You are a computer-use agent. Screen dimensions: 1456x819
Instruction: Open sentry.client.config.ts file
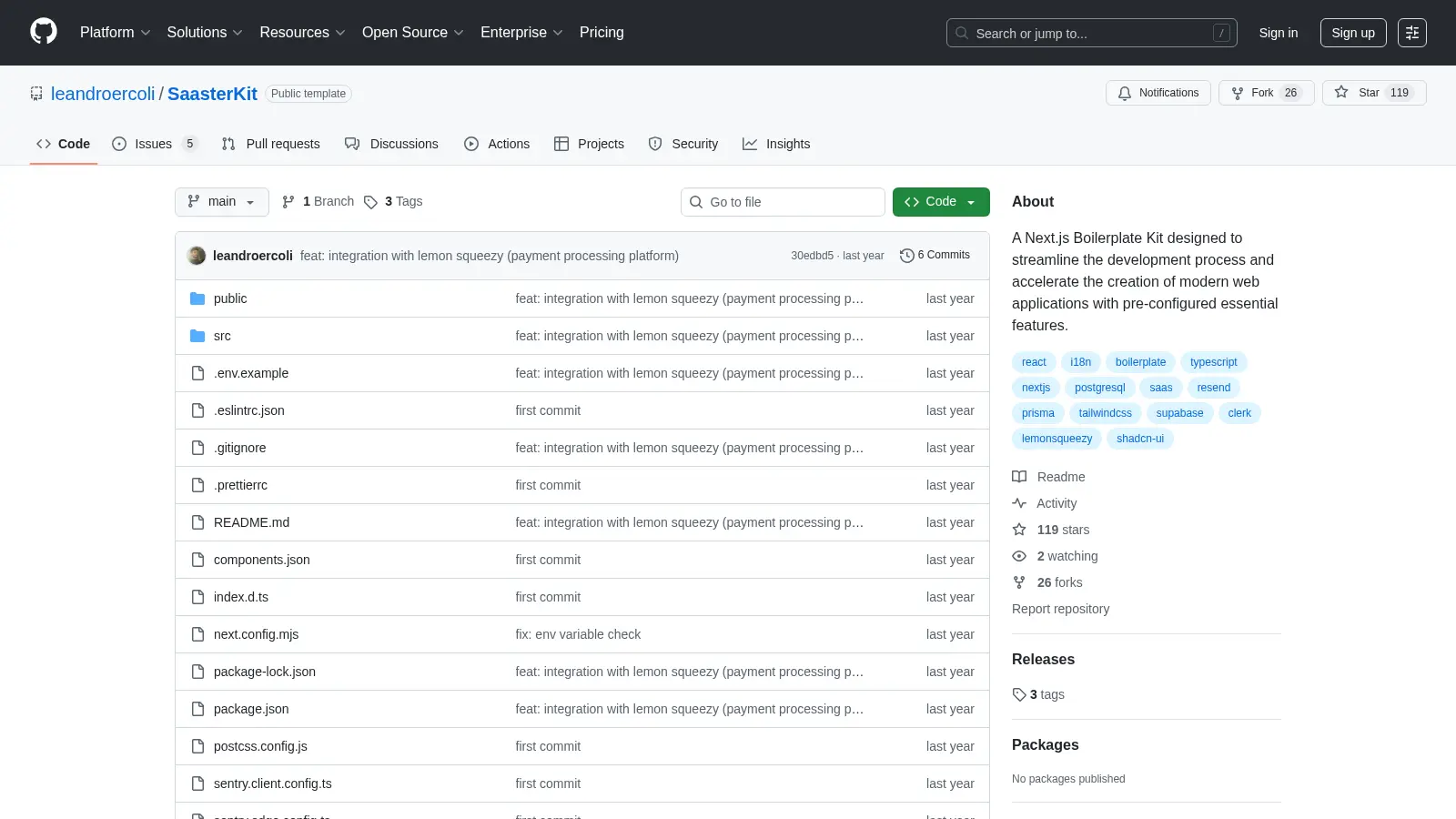(272, 784)
